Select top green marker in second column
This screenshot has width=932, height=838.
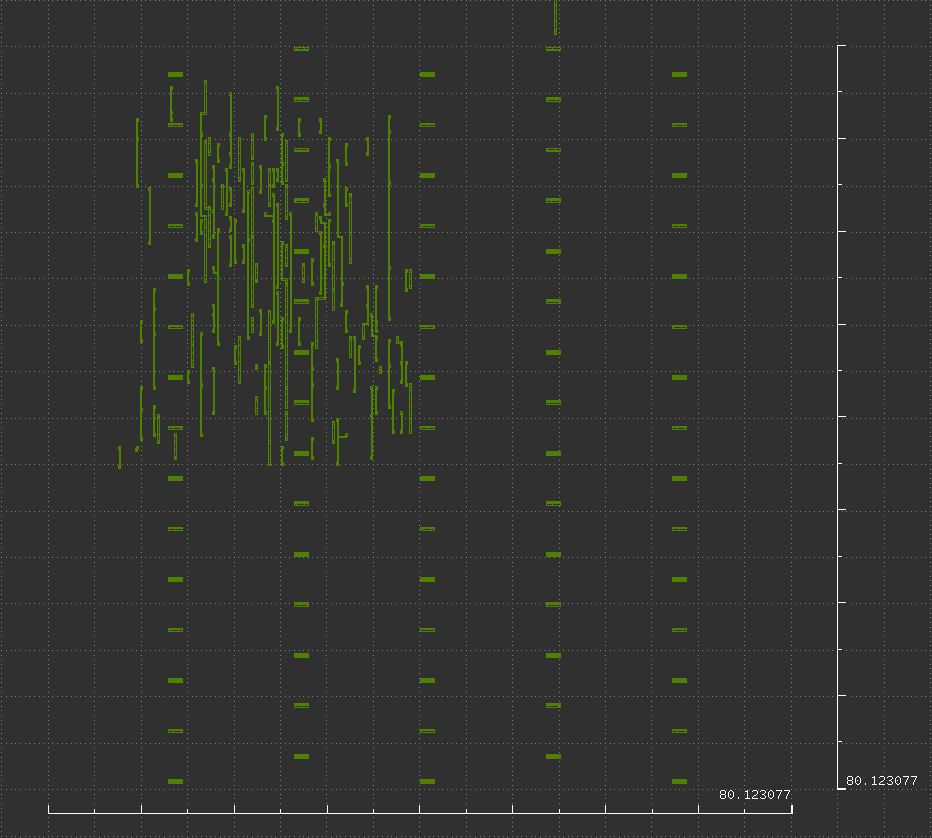pos(301,48)
